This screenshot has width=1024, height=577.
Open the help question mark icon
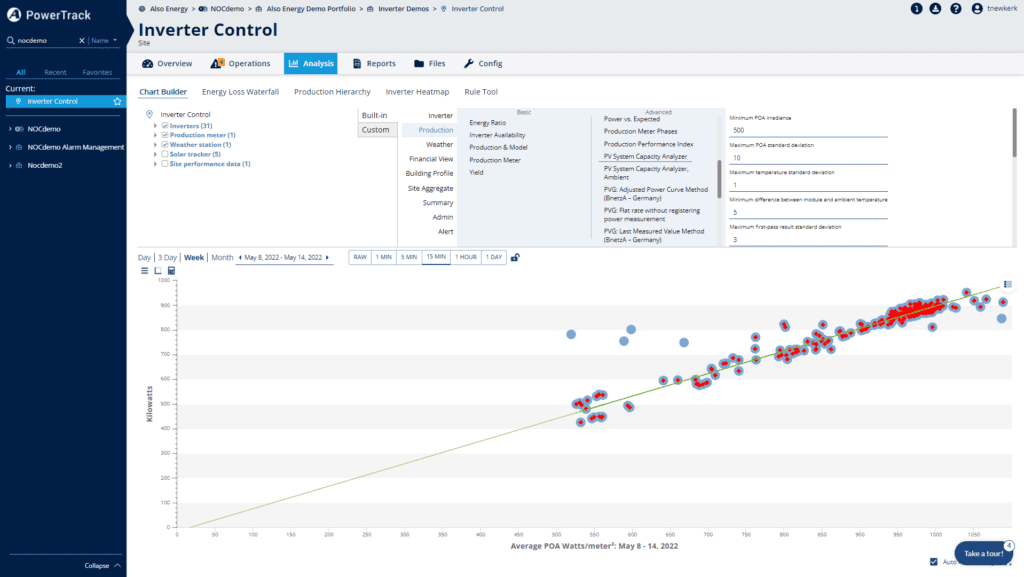(956, 9)
